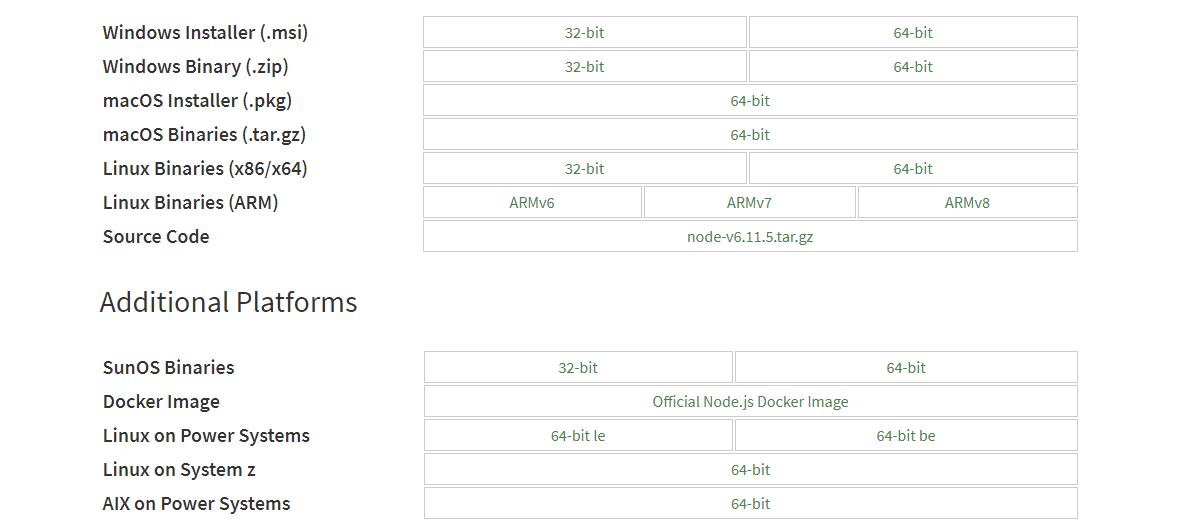The height and width of the screenshot is (530, 1177).
Task: Download Linux on System z 64-bit
Action: click(x=750, y=470)
